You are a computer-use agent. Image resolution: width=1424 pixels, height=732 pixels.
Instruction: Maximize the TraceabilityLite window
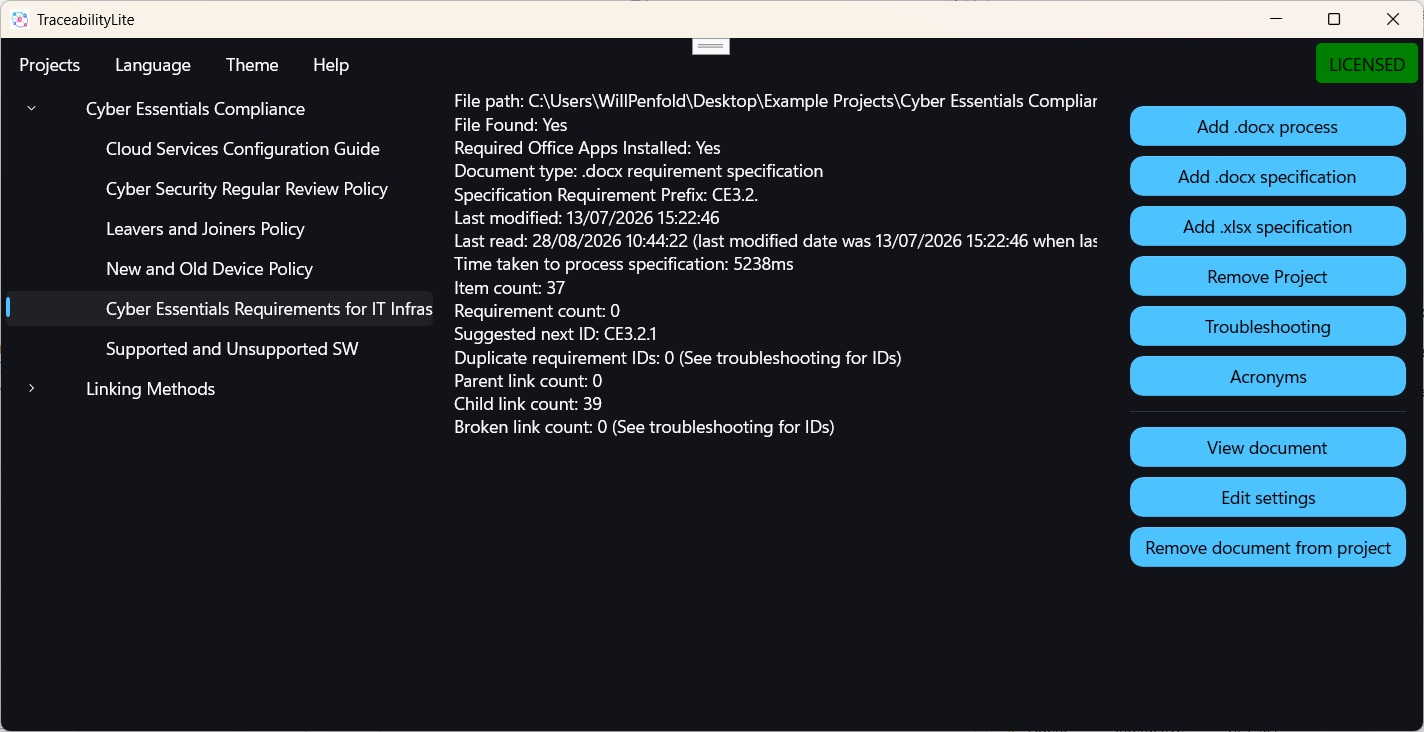(1333, 19)
